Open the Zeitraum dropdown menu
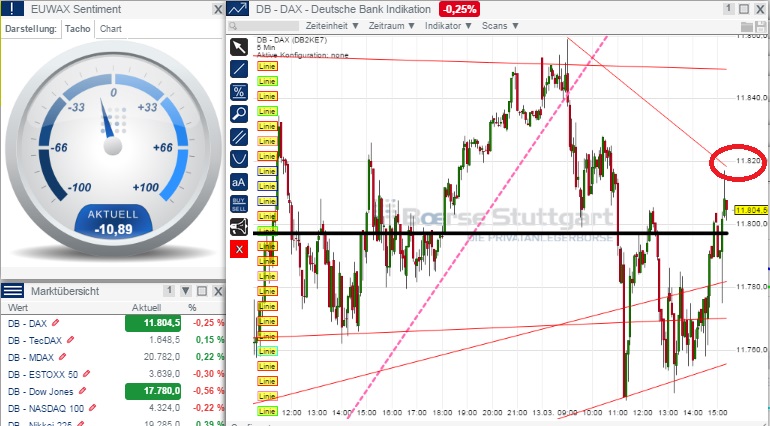The height and width of the screenshot is (426, 770). pyautogui.click(x=392, y=26)
